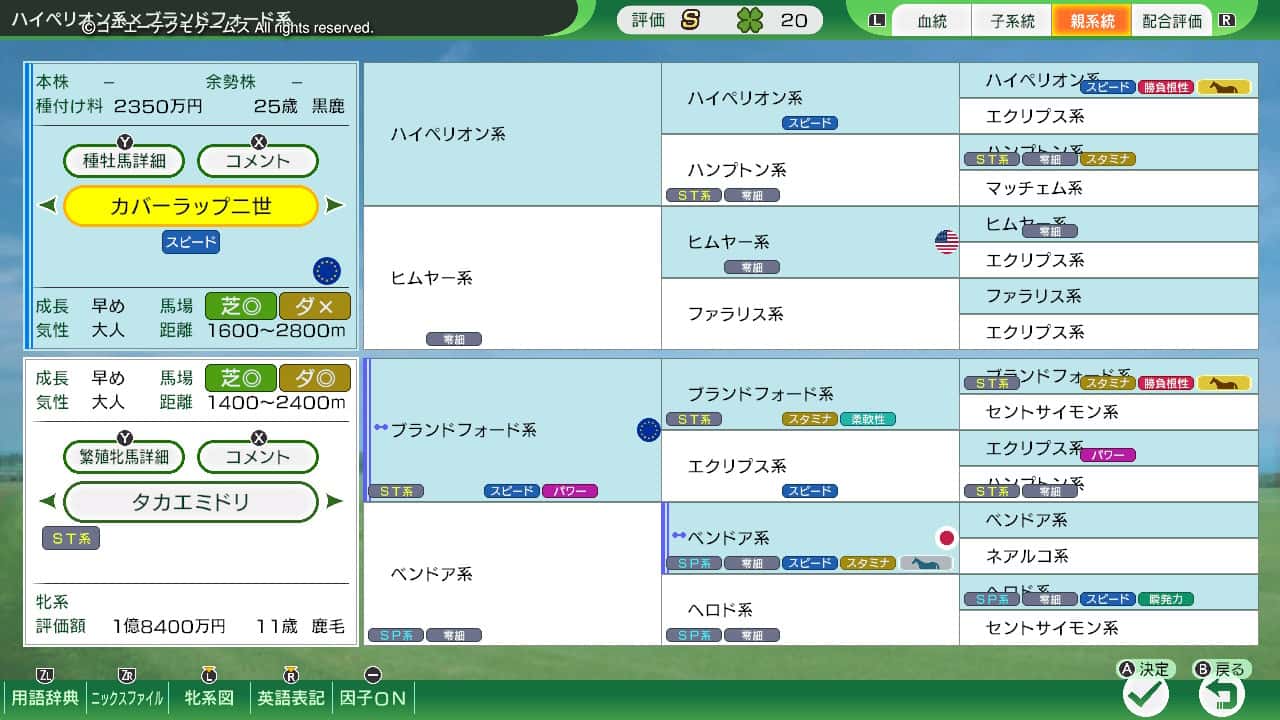The height and width of the screenshot is (720, 1280).
Task: Click the red Japan flag icon on ベンドア系
Action: pyautogui.click(x=946, y=537)
